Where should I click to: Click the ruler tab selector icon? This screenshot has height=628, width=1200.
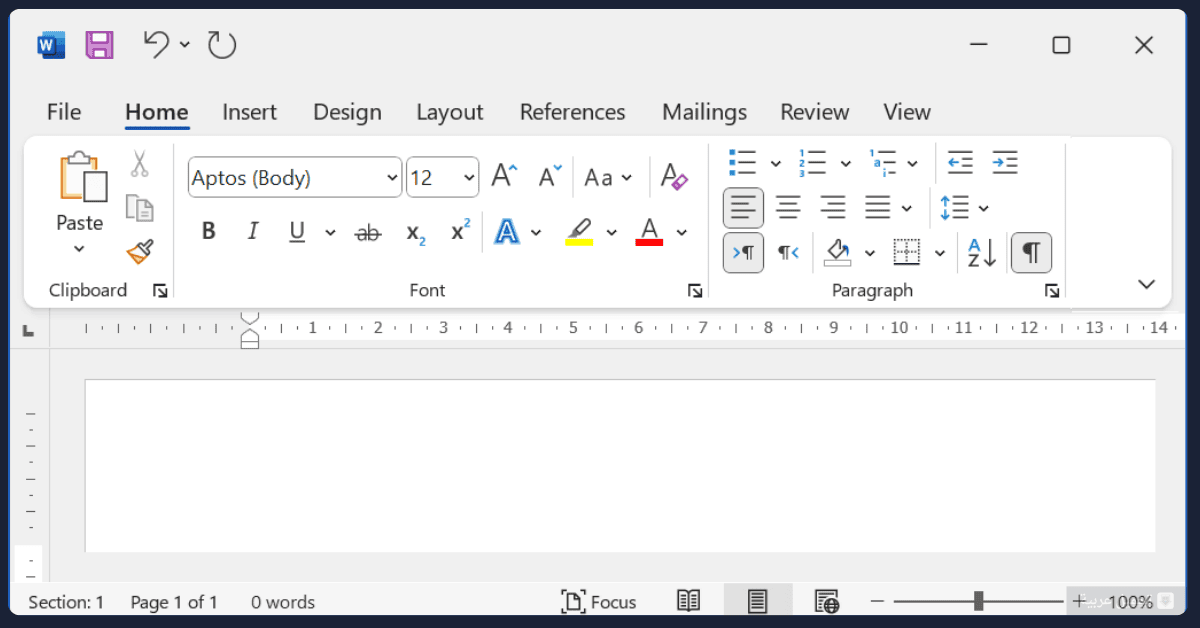coord(28,329)
